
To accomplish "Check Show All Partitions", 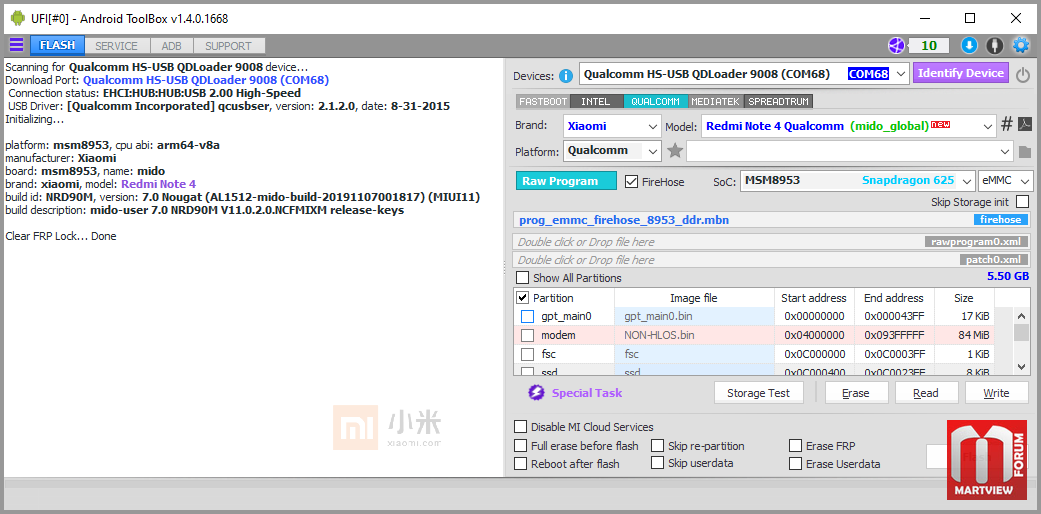I will click(x=523, y=278).
